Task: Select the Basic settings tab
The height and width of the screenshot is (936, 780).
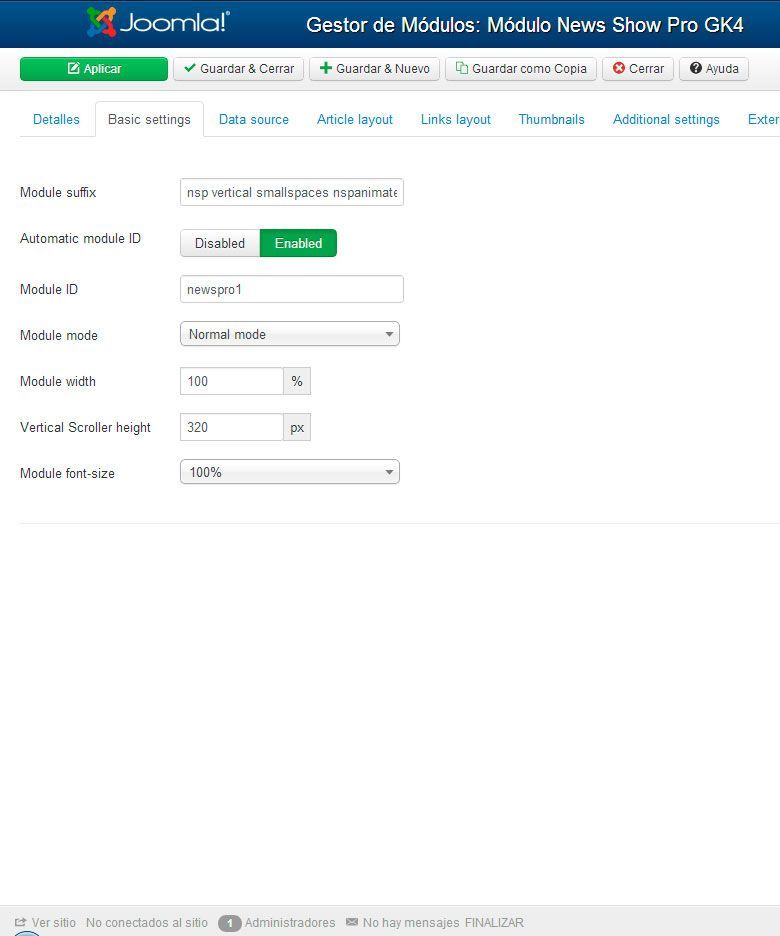Action: coord(149,119)
